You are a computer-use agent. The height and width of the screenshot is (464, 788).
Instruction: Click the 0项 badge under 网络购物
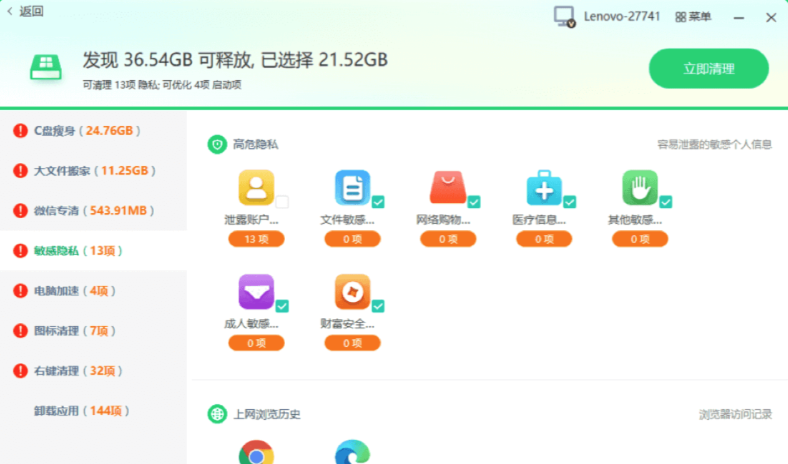tap(448, 239)
